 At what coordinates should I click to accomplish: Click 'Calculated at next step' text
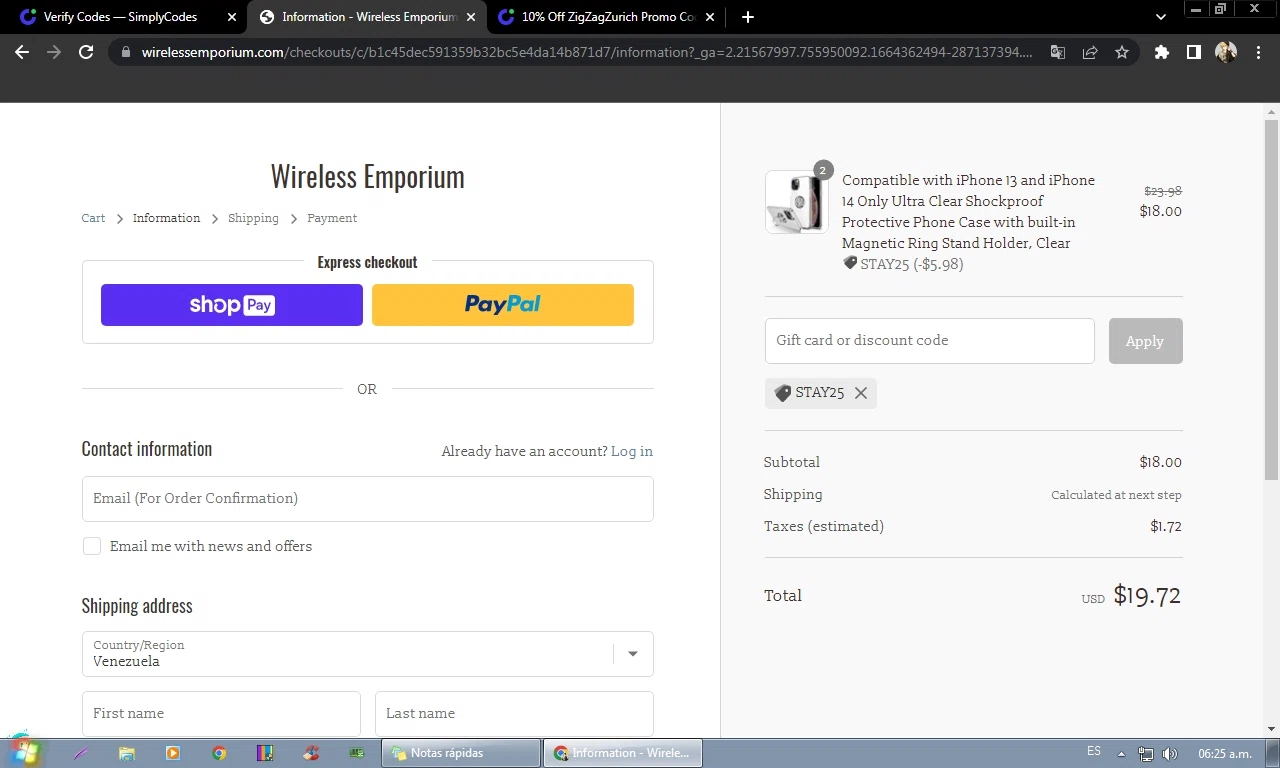coord(1116,495)
